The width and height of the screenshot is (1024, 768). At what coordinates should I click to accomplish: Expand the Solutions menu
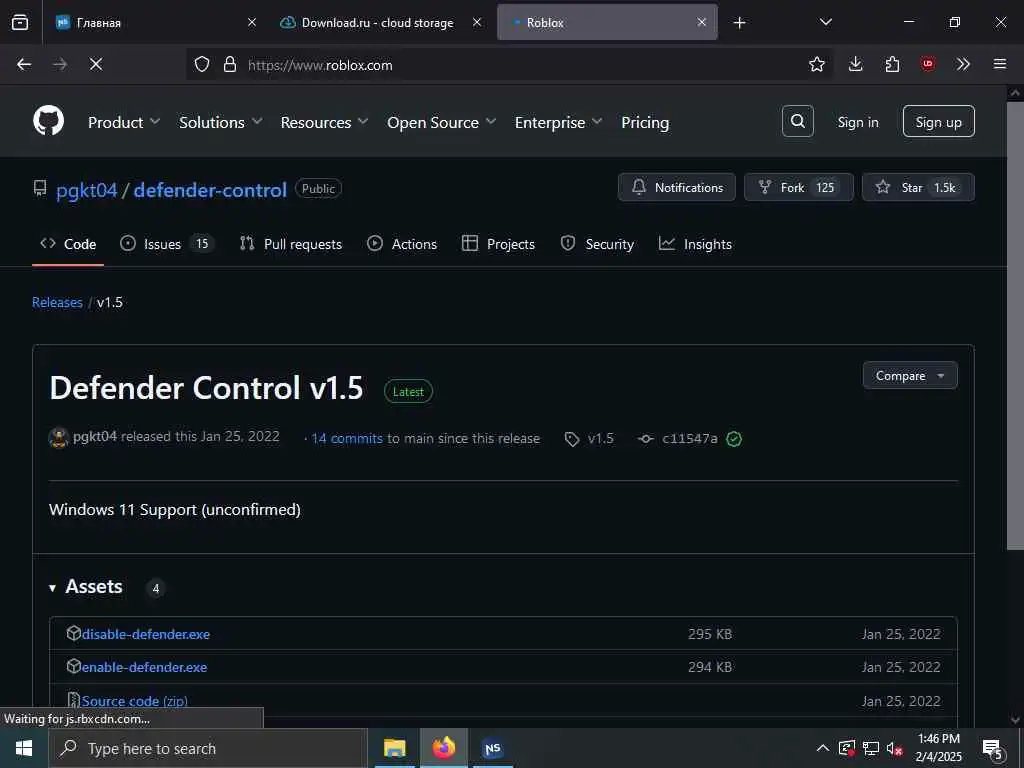point(221,122)
